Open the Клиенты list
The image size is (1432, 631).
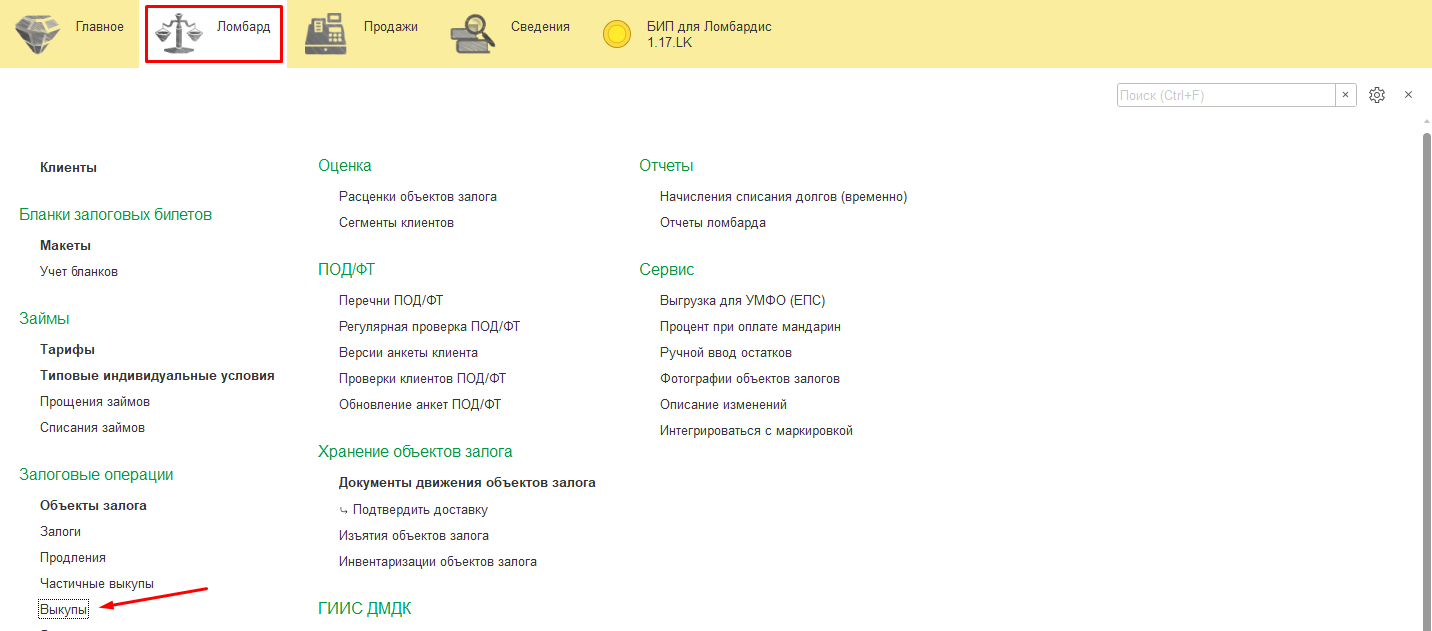[x=68, y=168]
